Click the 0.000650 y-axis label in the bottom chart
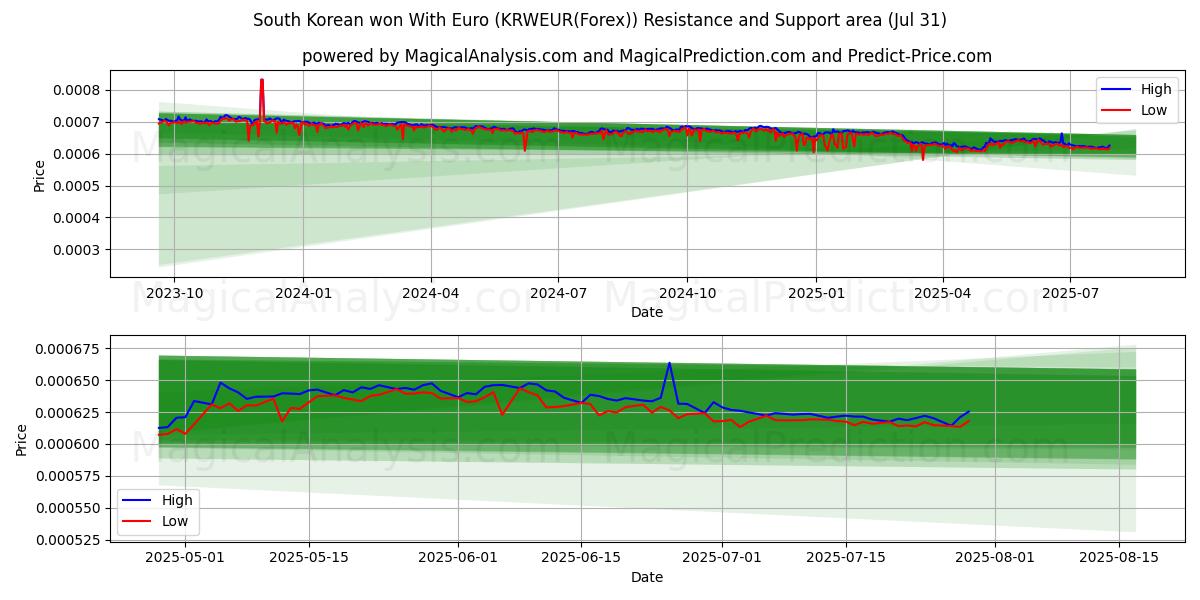The width and height of the screenshot is (1200, 600). click(67, 381)
